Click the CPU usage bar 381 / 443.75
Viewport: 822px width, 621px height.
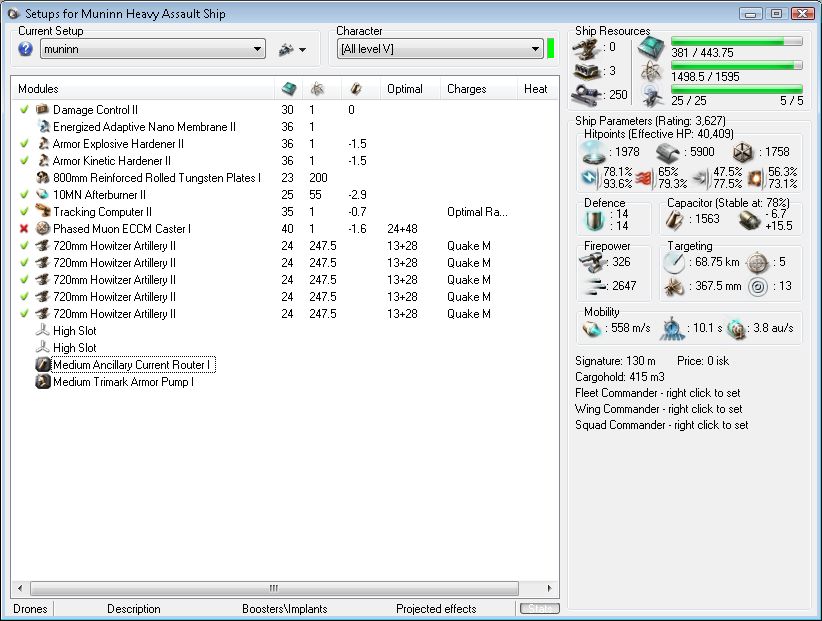click(737, 41)
